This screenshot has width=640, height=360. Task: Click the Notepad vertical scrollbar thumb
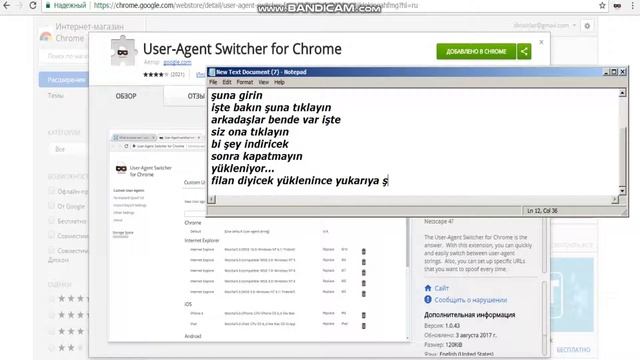click(x=622, y=156)
